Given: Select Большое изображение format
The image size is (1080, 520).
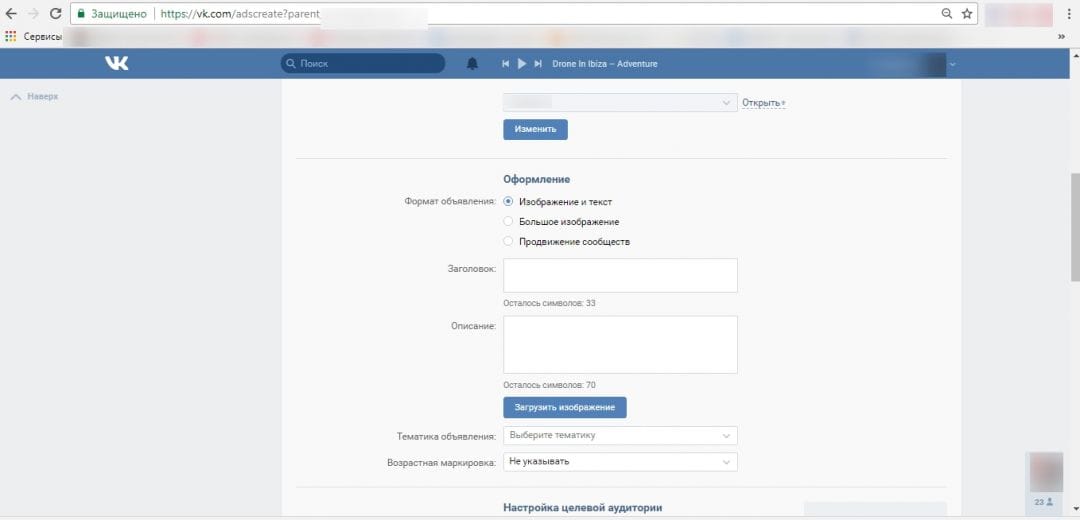Looking at the screenshot, I should [x=508, y=222].
